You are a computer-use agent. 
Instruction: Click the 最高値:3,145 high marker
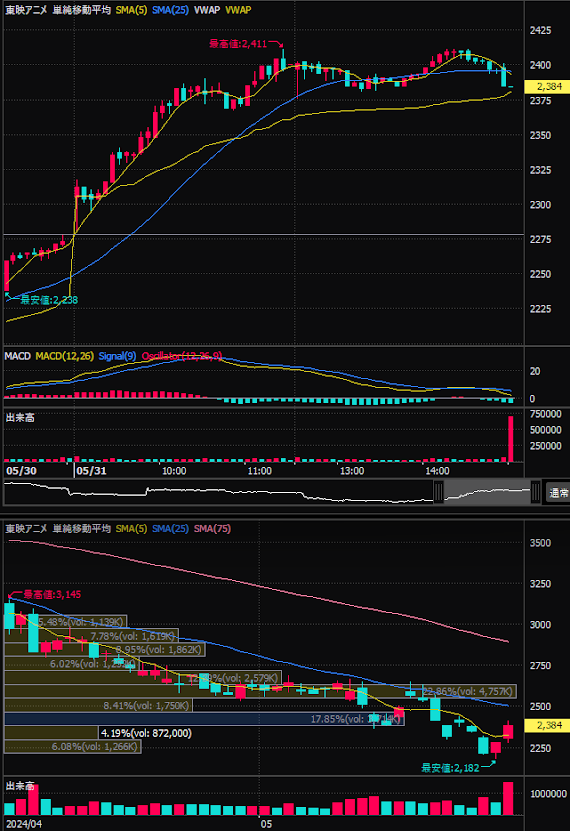tap(52, 595)
